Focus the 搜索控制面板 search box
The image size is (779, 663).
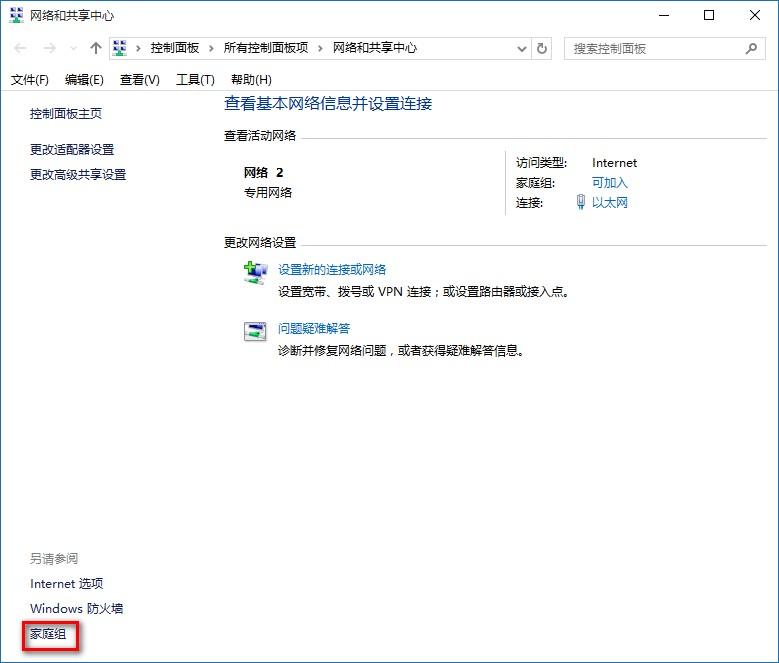[664, 49]
